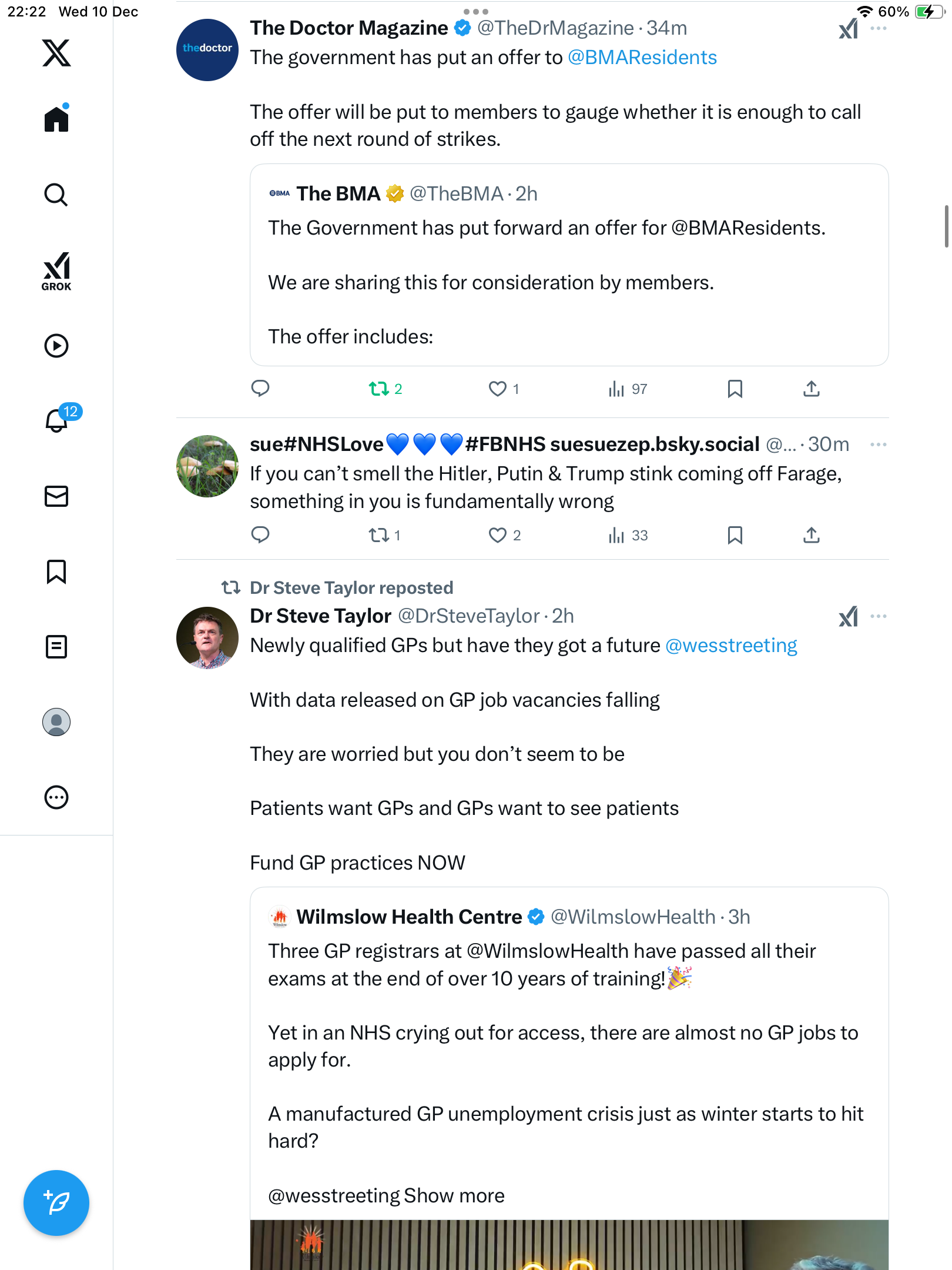
Task: Open more options for sue#NHSLove post
Action: pos(878,444)
